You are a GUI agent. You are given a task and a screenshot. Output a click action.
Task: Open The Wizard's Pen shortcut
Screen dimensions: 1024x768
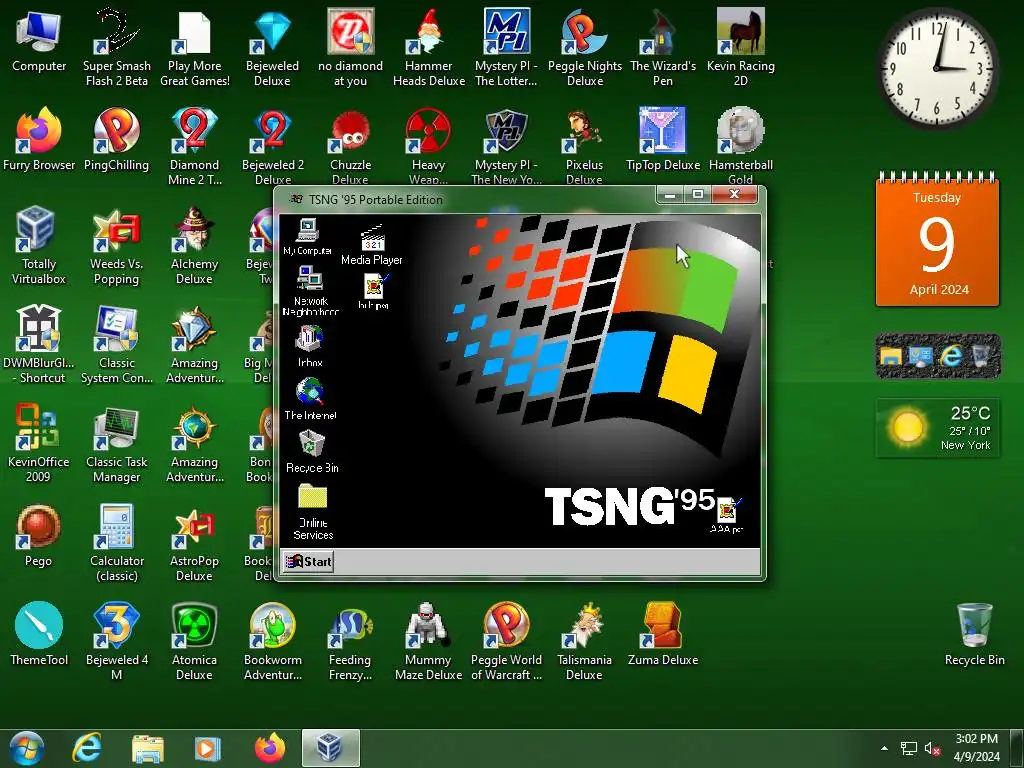662,47
